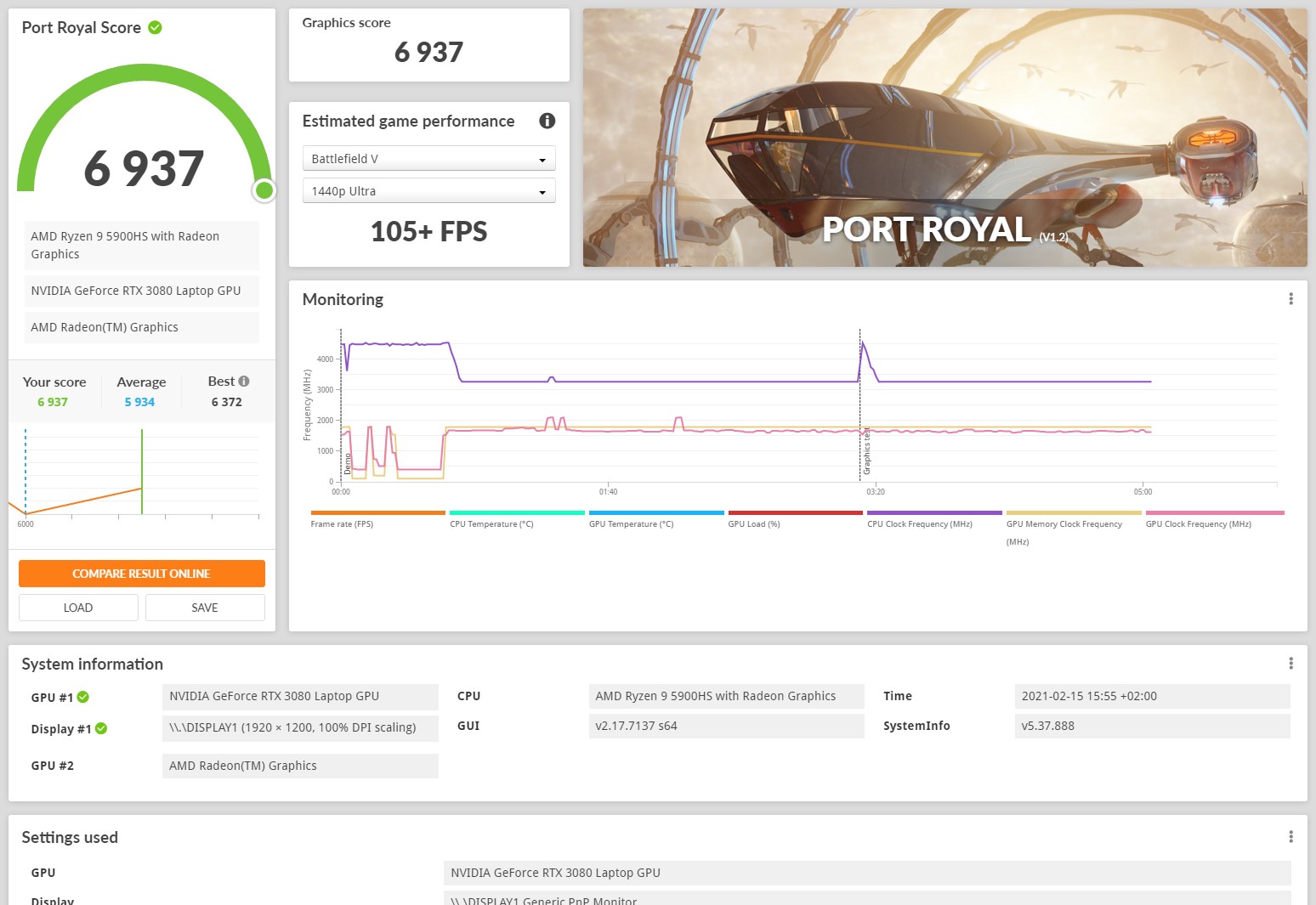Click the Your score value 6 937
1316x905 pixels.
(x=53, y=403)
